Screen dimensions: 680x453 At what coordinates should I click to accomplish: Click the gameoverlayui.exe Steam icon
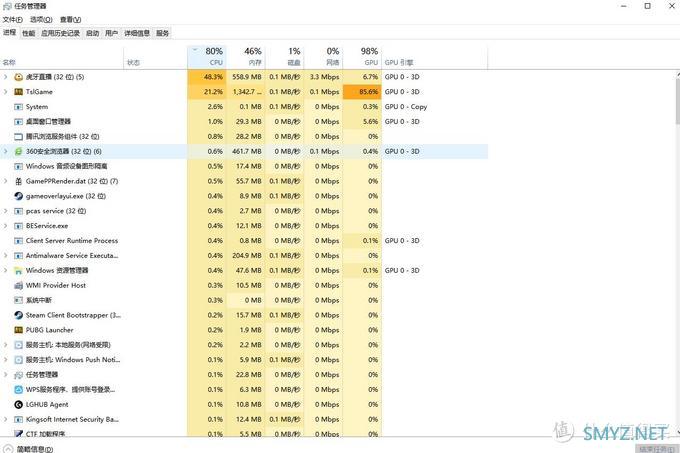click(18, 196)
